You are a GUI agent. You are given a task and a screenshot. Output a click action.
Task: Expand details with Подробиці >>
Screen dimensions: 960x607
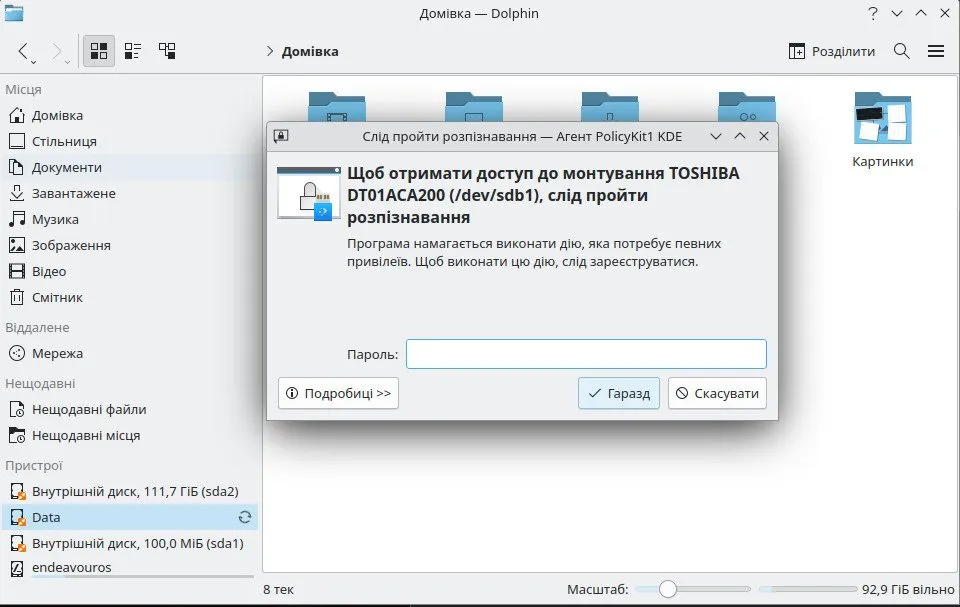[338, 393]
